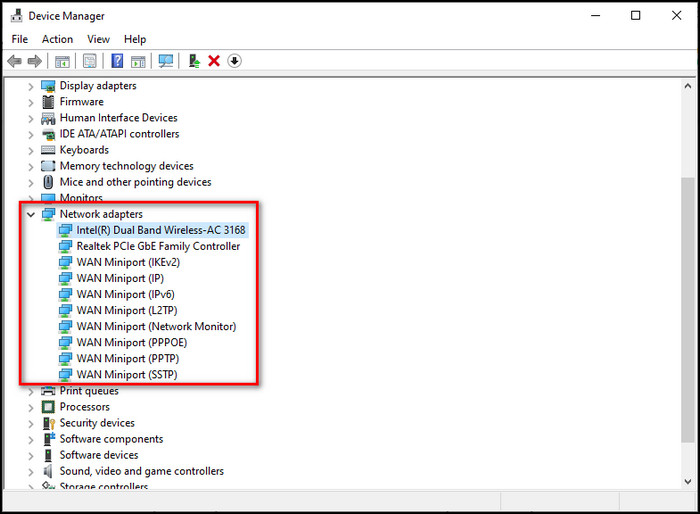The image size is (700, 514).
Task: Click the Firmware chip icon
Action: pos(48,102)
